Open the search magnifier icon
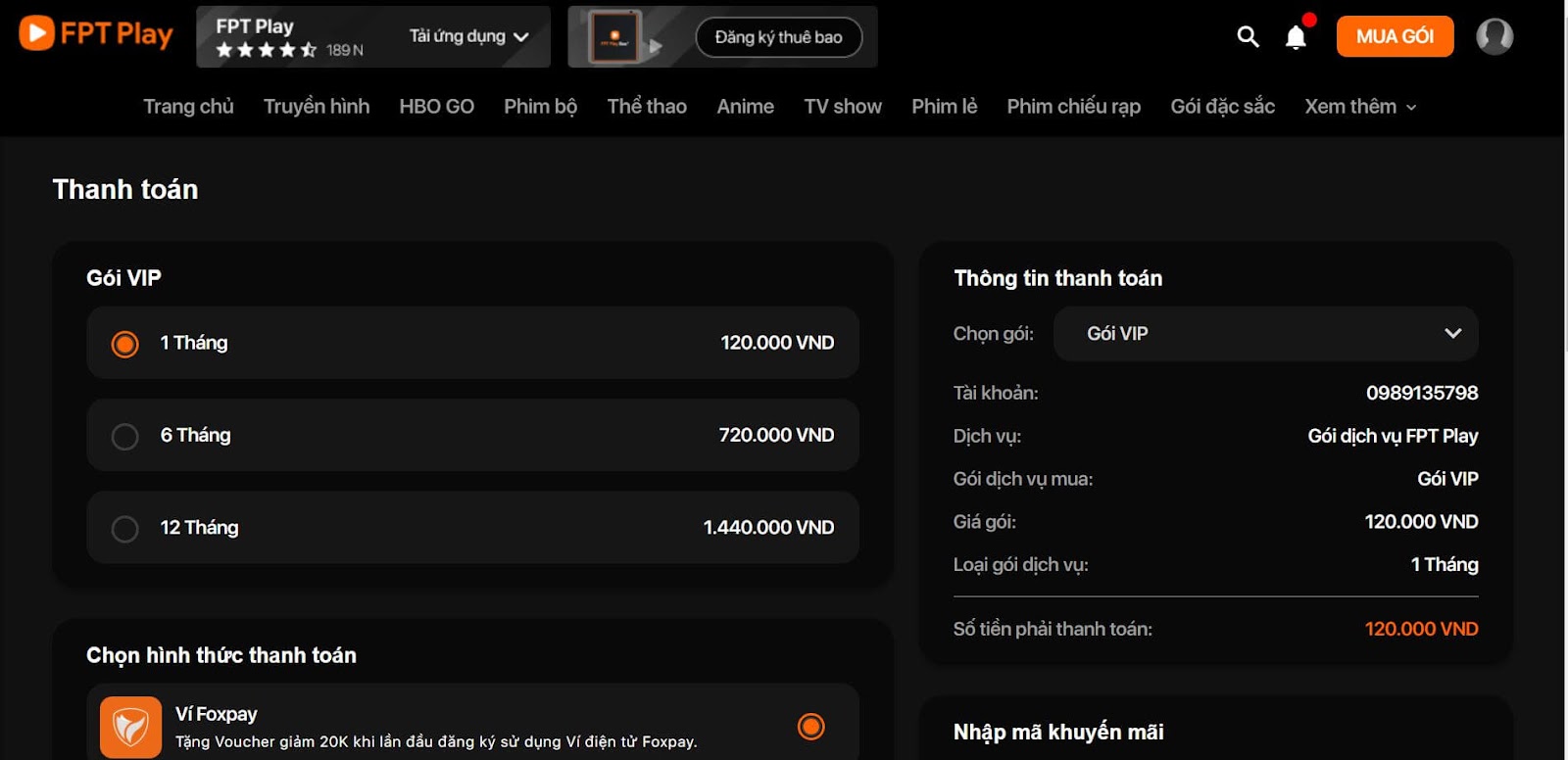This screenshot has width=1568, height=760. [1248, 37]
